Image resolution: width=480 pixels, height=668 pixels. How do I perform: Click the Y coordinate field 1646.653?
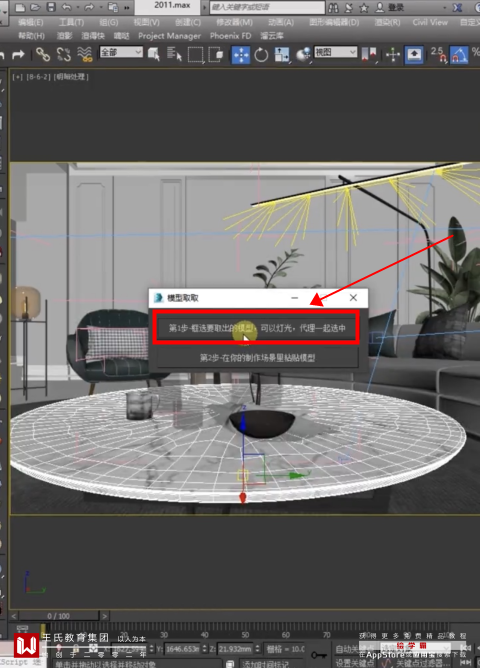182,649
